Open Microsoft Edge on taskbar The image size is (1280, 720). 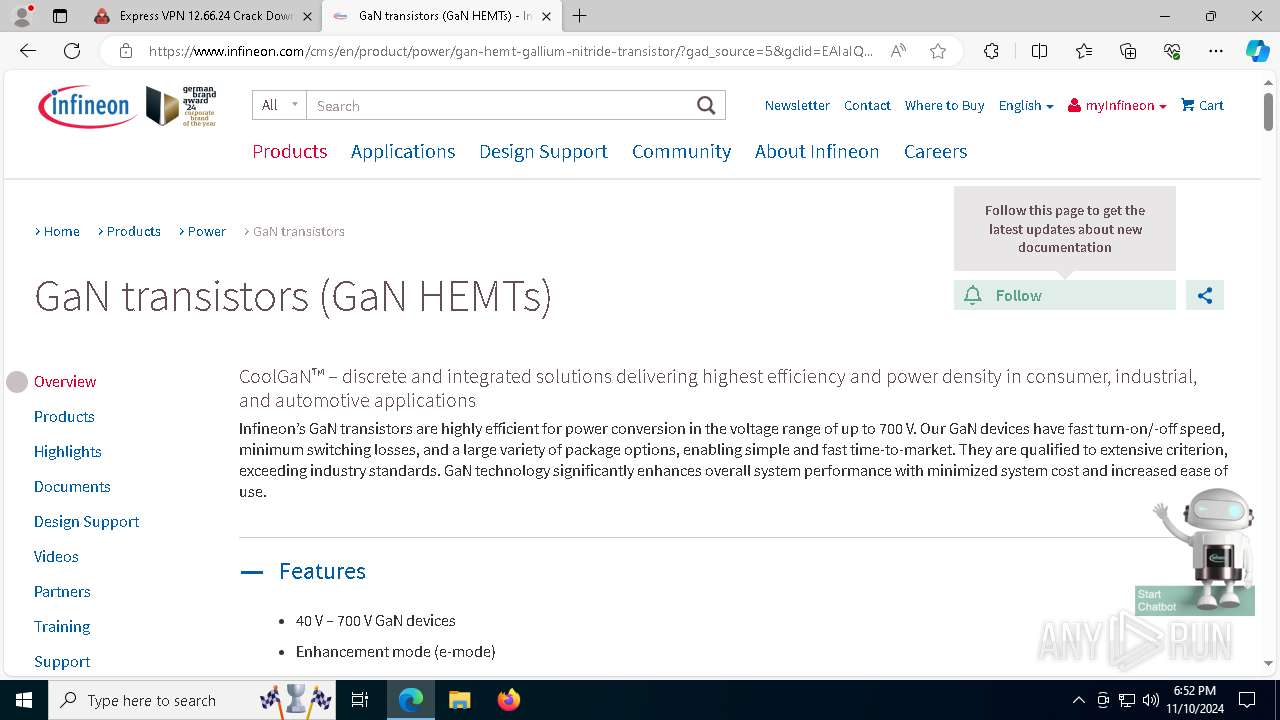(x=411, y=700)
